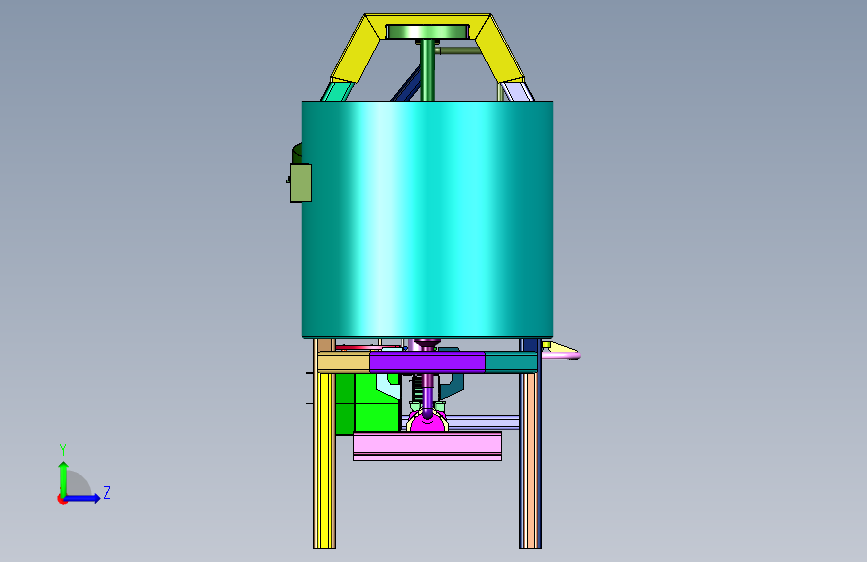Image resolution: width=867 pixels, height=562 pixels.
Task: Click the blue Z axis arrow of the triad
Action: 83,498
